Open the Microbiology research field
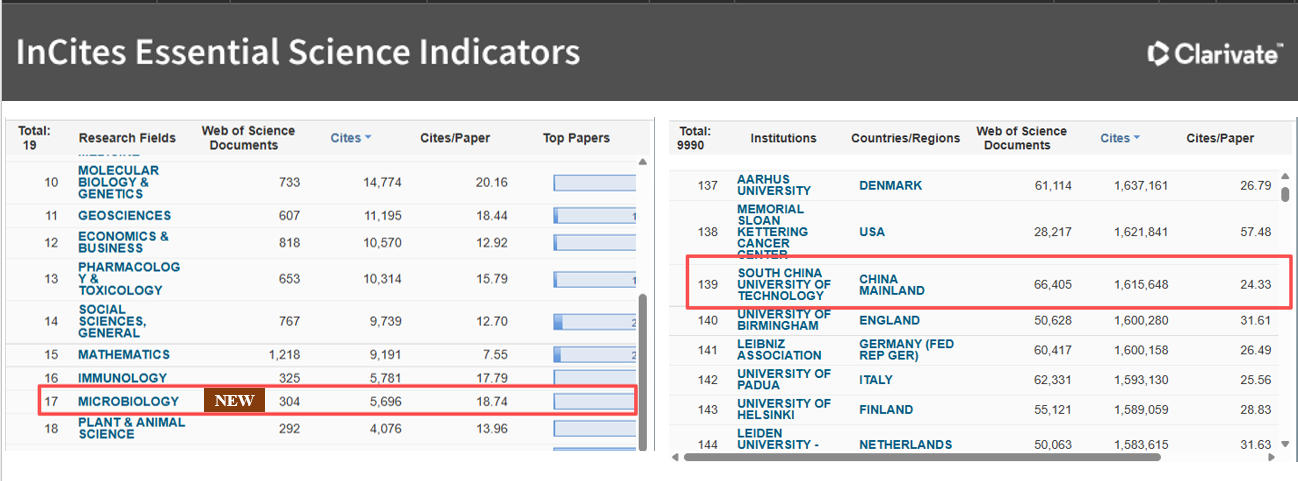The height and width of the screenshot is (481, 1298). [x=128, y=401]
